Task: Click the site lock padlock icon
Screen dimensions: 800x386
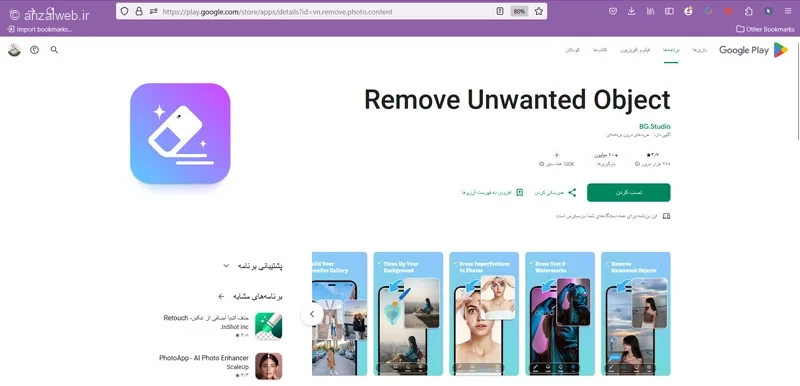Action: 139,11
